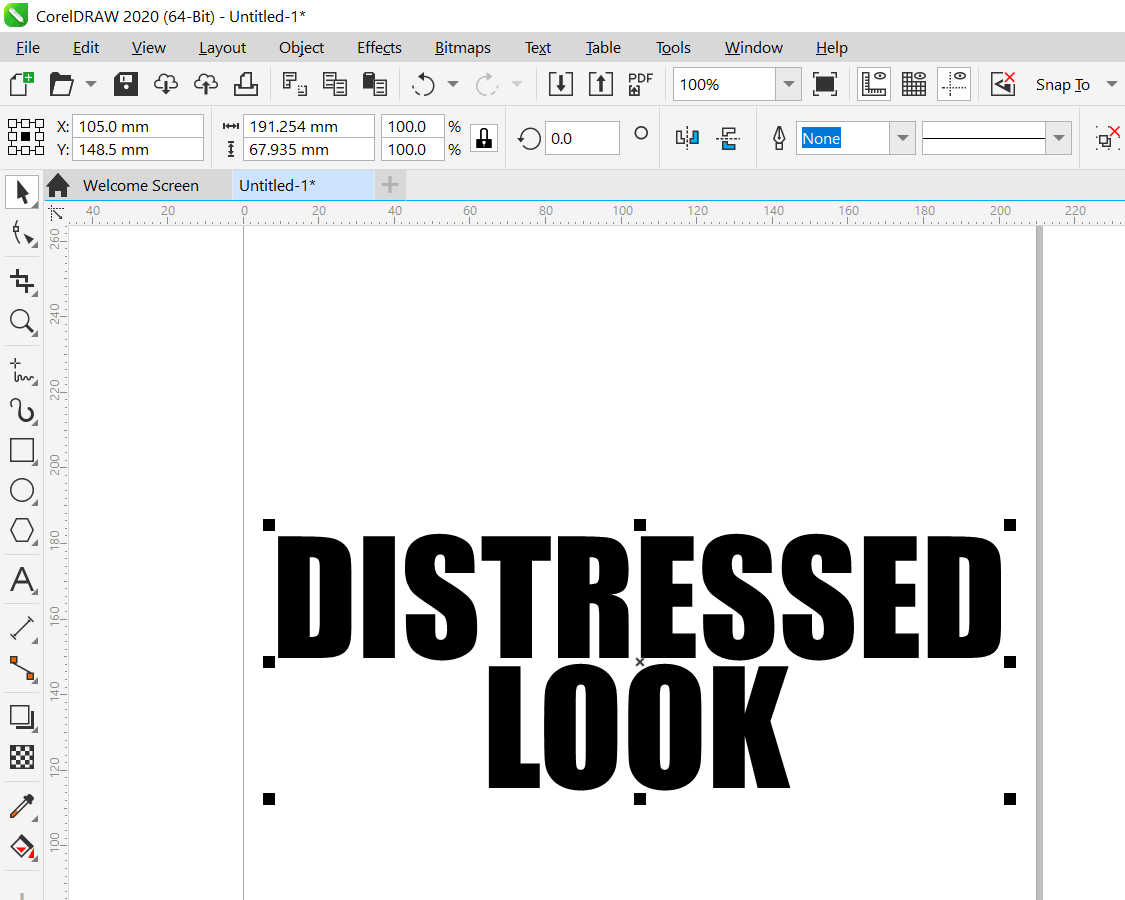Click the Save to Cloud icon
This screenshot has width=1125, height=900.
(206, 84)
